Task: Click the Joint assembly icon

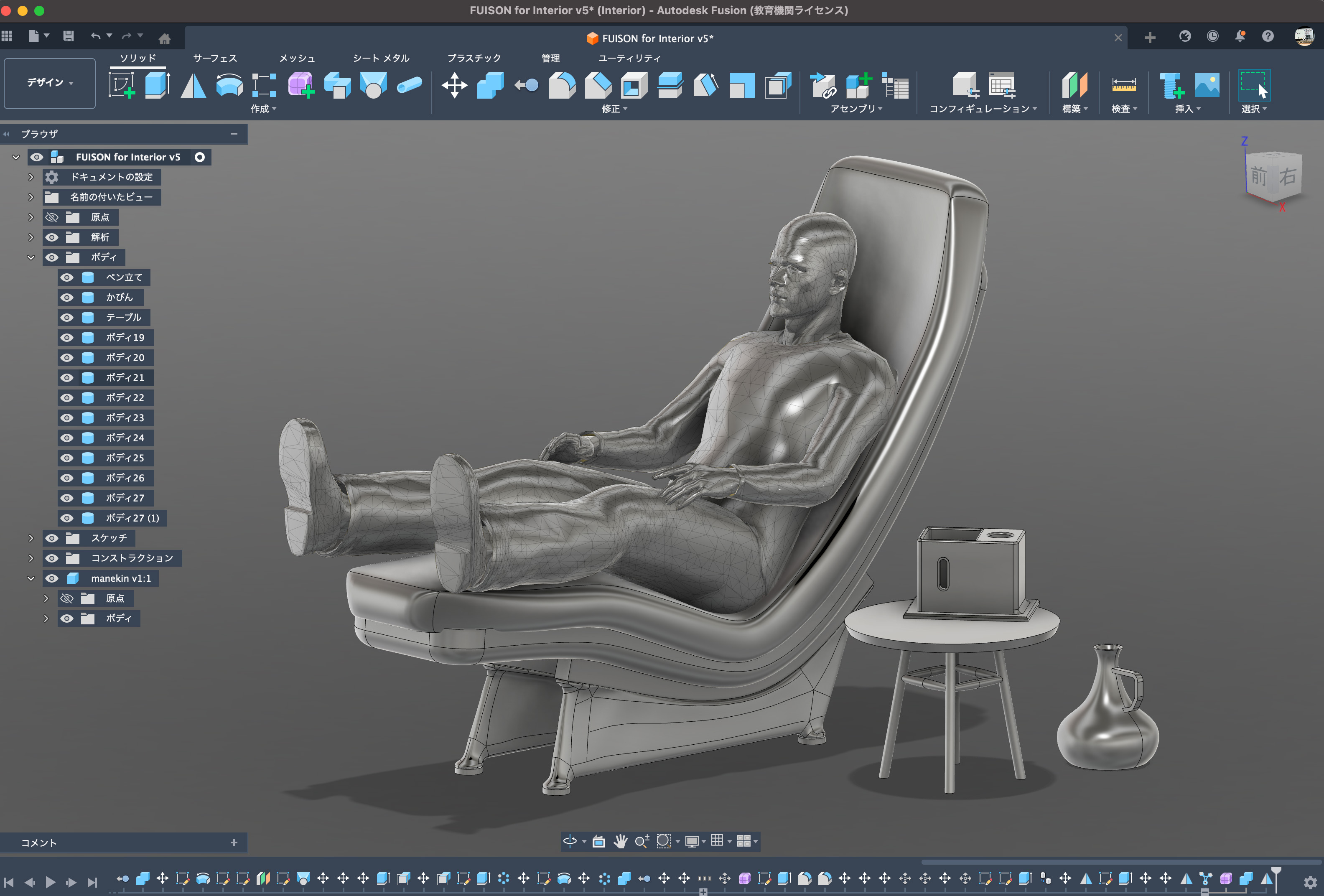Action: 822,85
